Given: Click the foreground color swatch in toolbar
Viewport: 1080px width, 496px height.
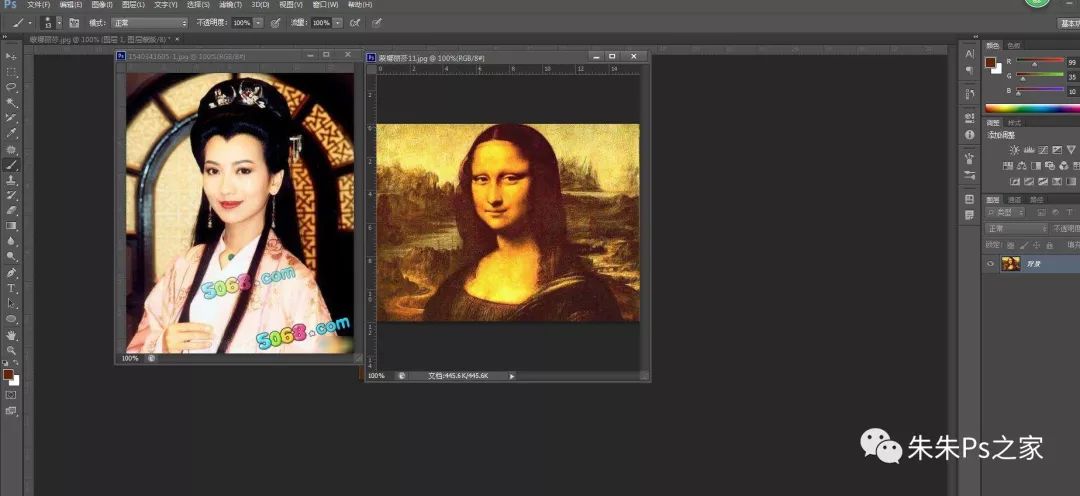Looking at the screenshot, I should 7,374.
